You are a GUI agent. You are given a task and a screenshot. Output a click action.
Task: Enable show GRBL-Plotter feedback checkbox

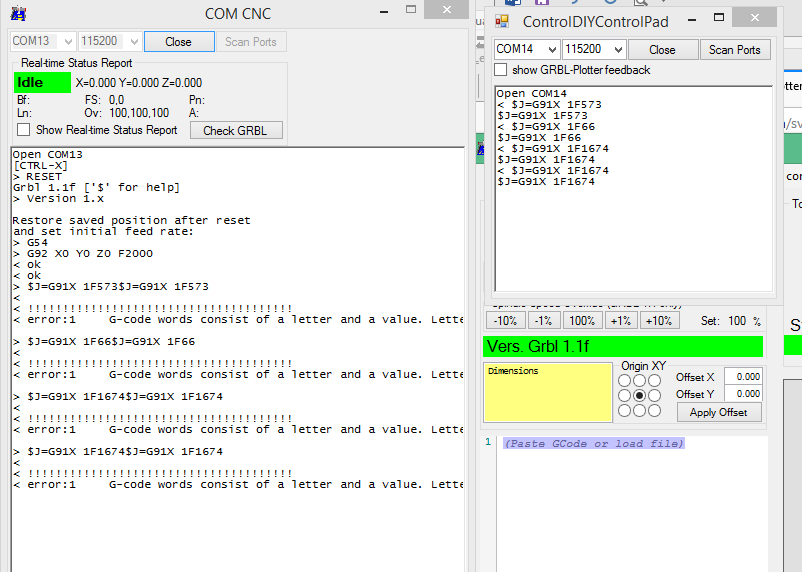pyautogui.click(x=501, y=70)
